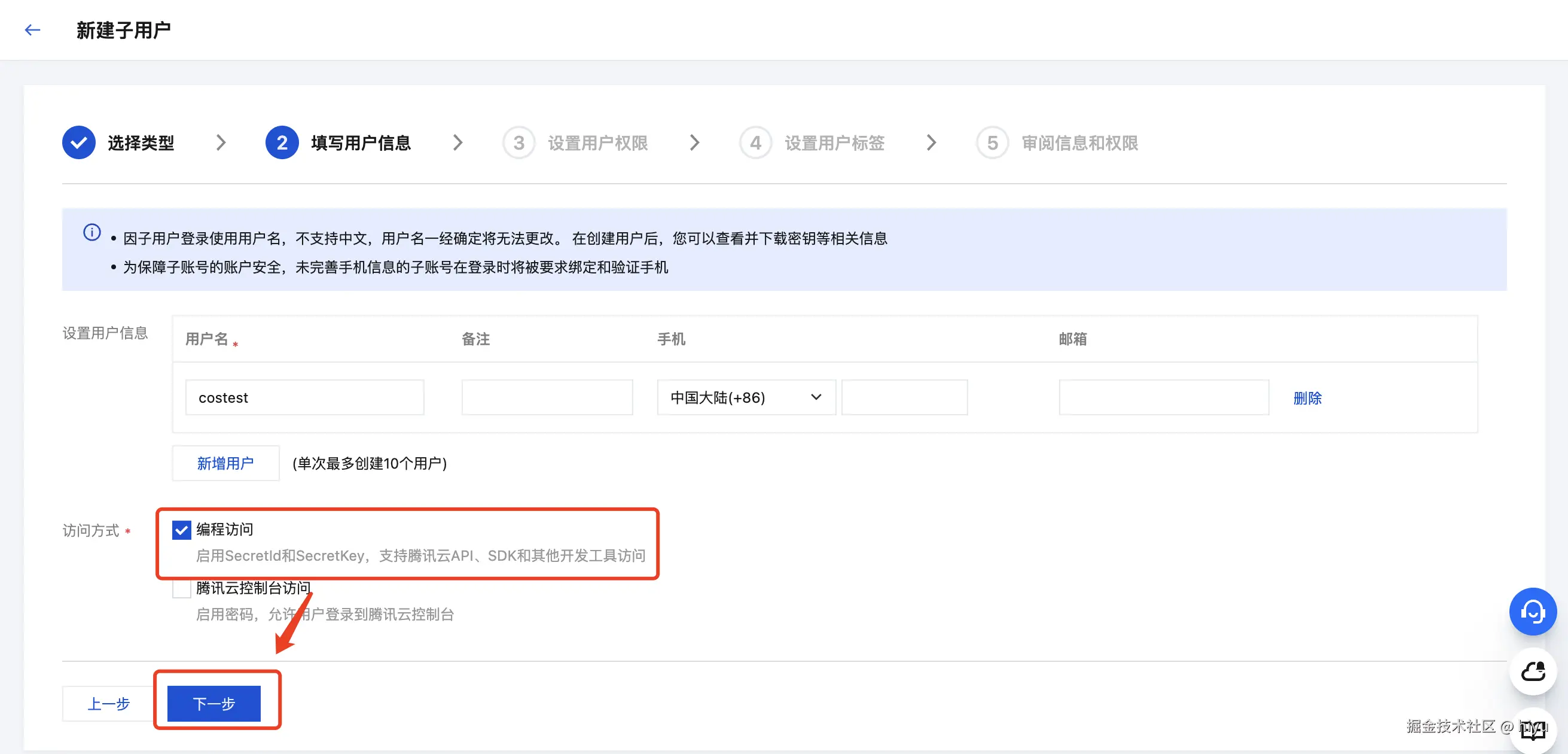Screen dimensions: 1568x754
Task: Click the chevron after 设置用户权限 step
Action: (694, 142)
